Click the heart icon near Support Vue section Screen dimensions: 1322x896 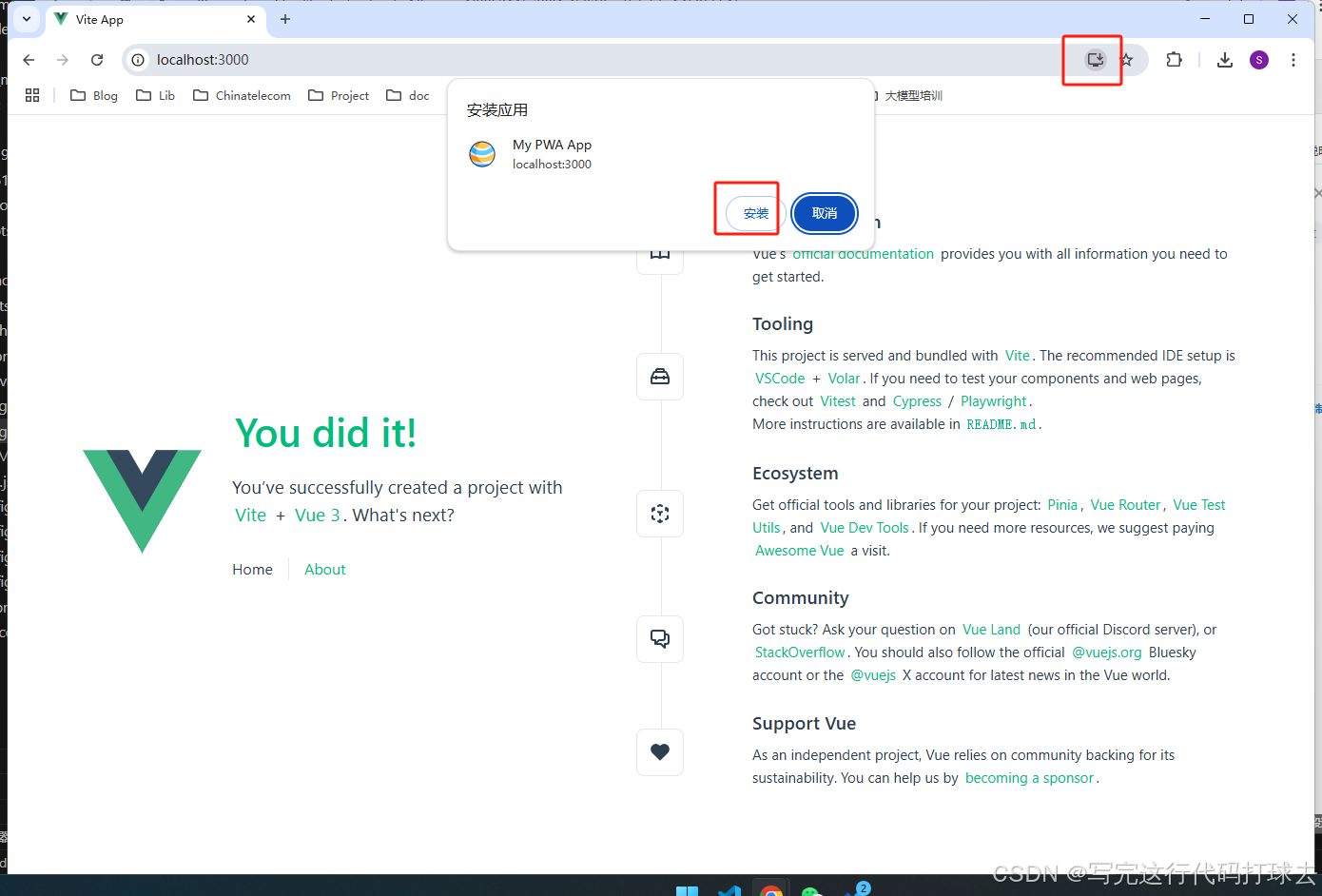pyautogui.click(x=659, y=751)
